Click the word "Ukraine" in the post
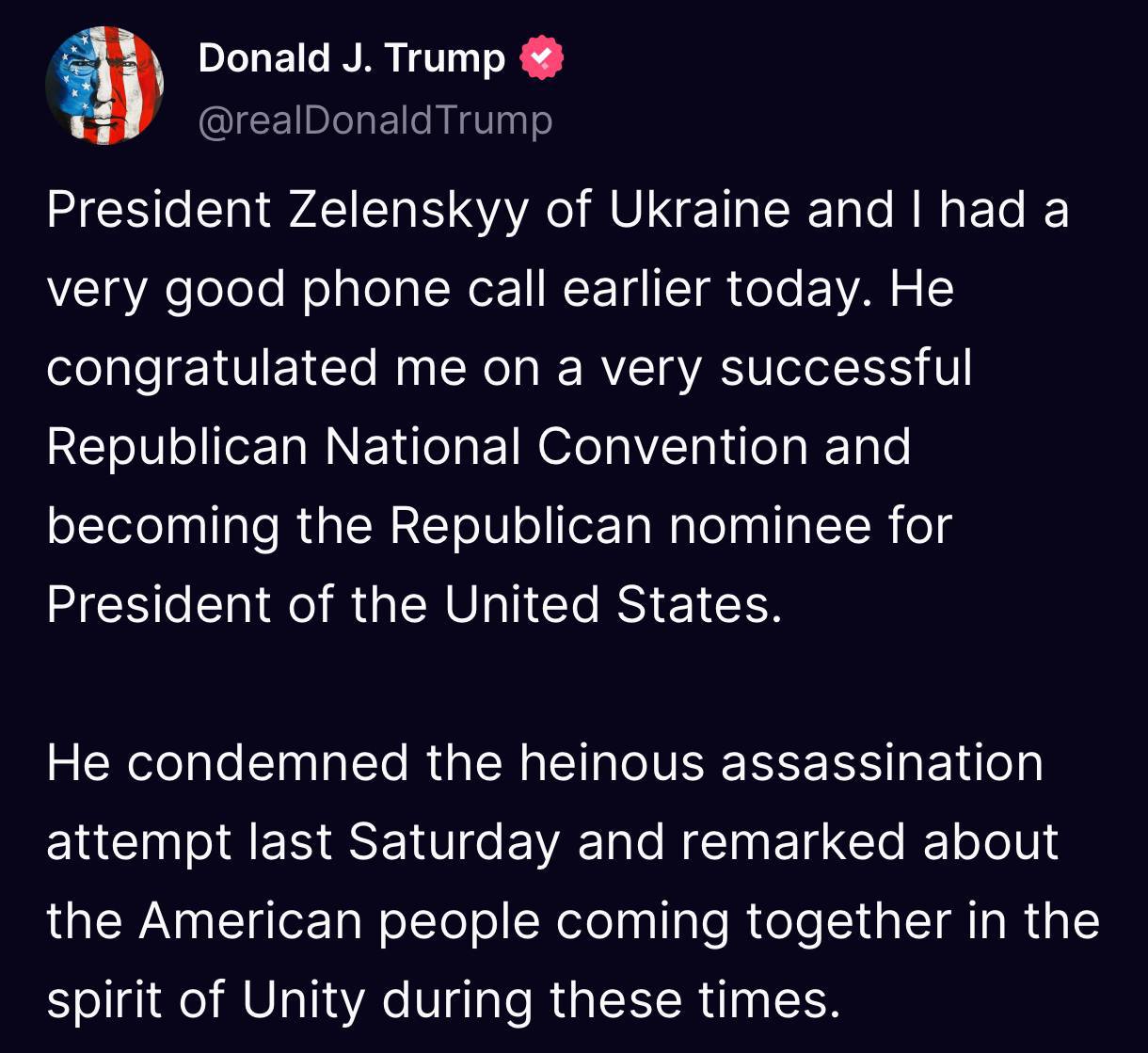The height and width of the screenshot is (1053, 1148). pos(699,209)
